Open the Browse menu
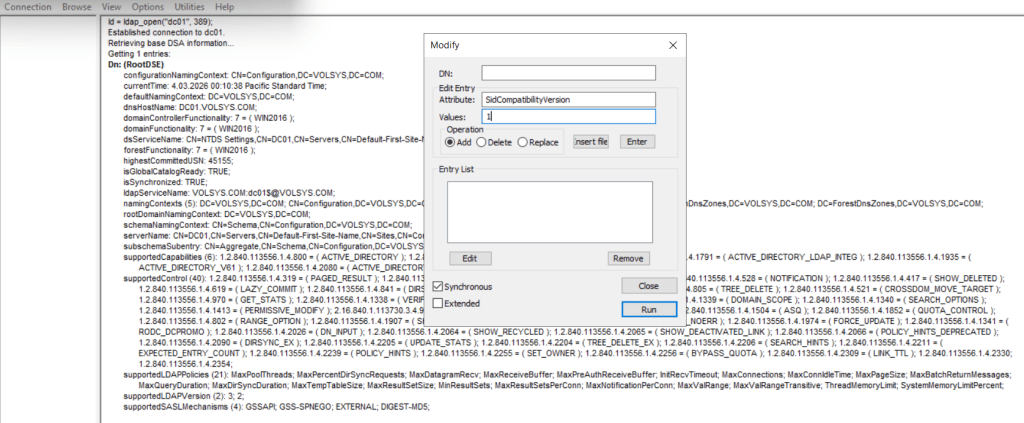This screenshot has height=423, width=1024. (76, 6)
